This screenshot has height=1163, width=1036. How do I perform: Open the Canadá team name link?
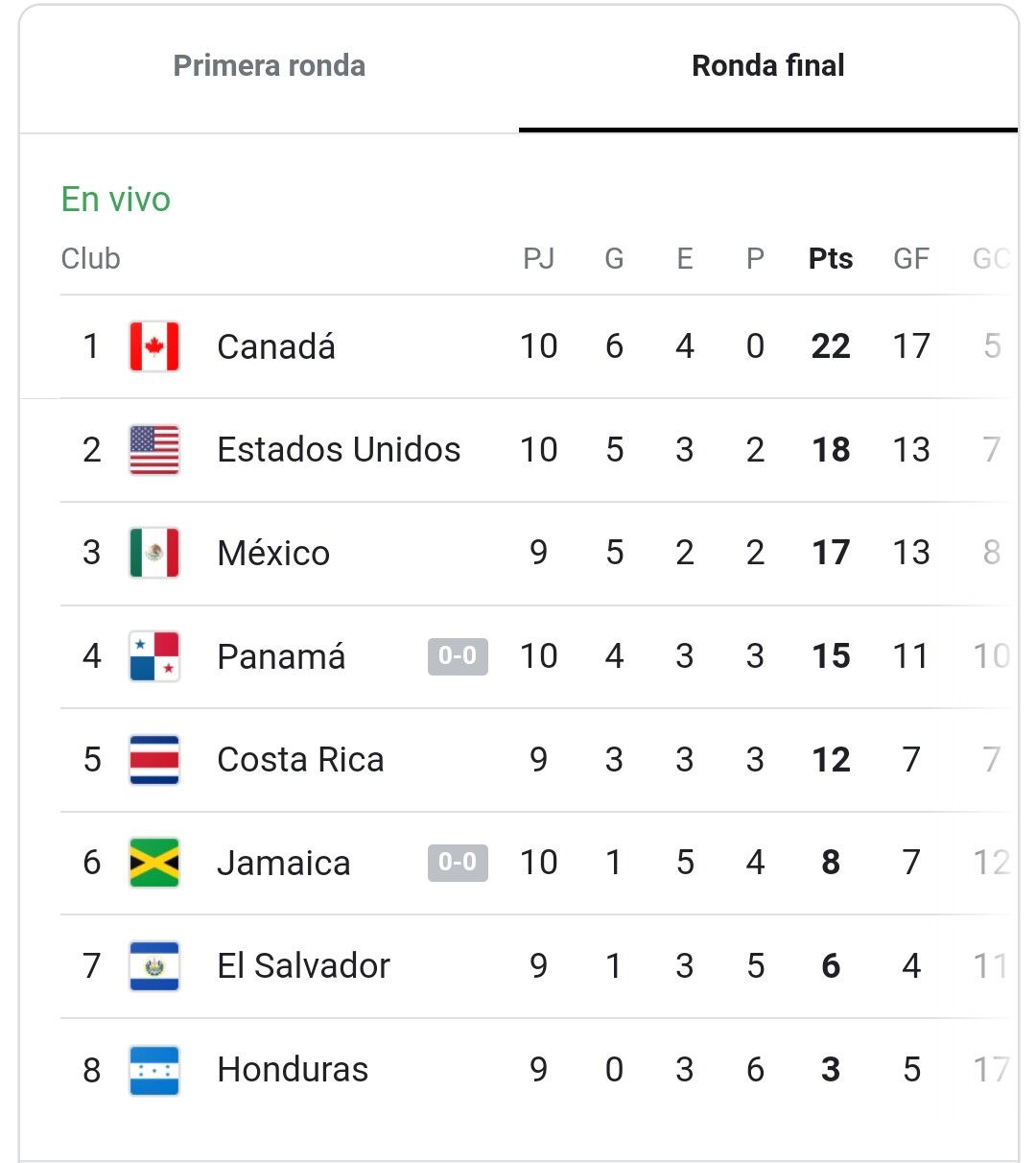point(276,346)
